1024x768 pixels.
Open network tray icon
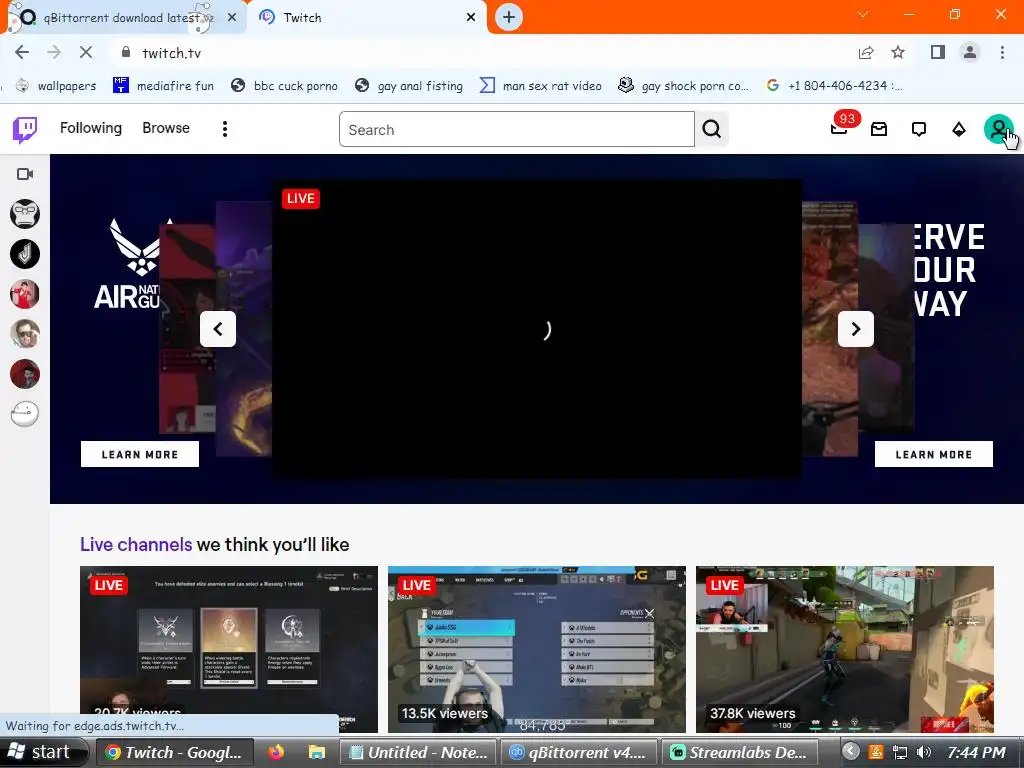click(x=900, y=752)
